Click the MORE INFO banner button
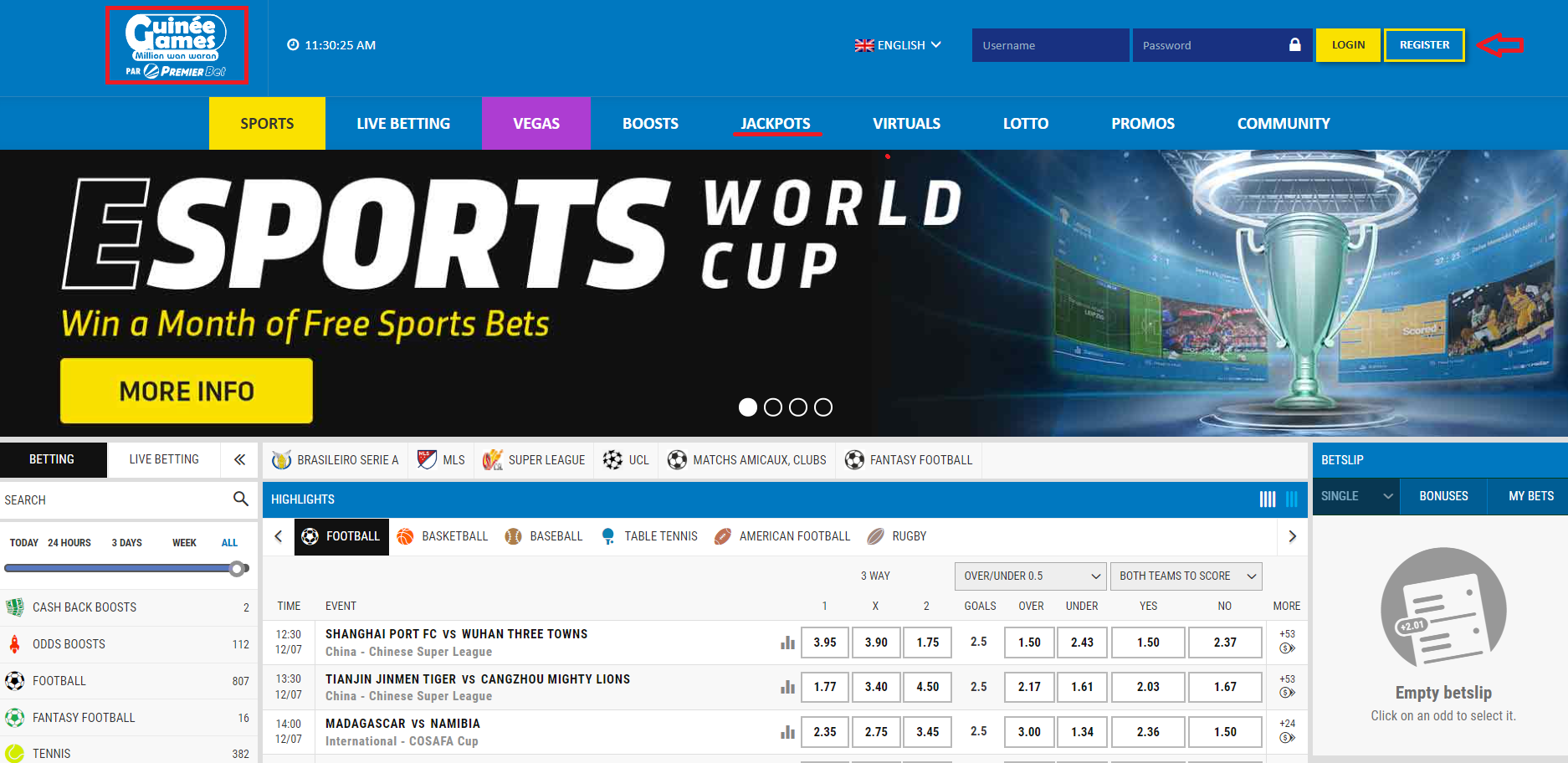The width and height of the screenshot is (1568, 763). click(187, 391)
